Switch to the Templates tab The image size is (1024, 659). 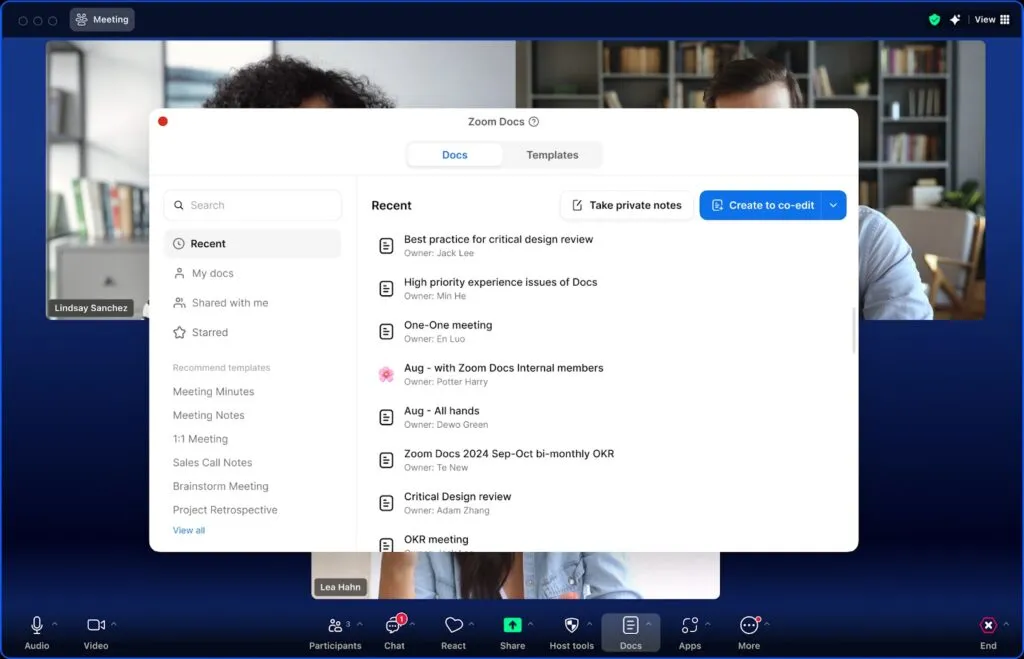click(x=552, y=155)
